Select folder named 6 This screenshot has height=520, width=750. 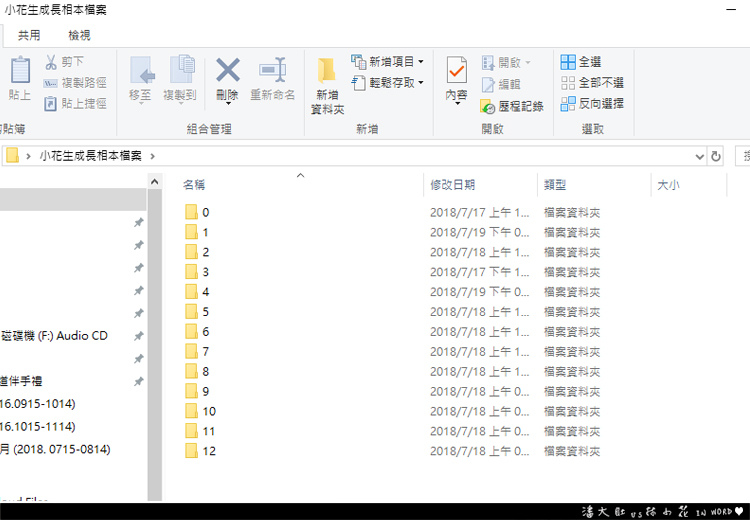pos(197,332)
